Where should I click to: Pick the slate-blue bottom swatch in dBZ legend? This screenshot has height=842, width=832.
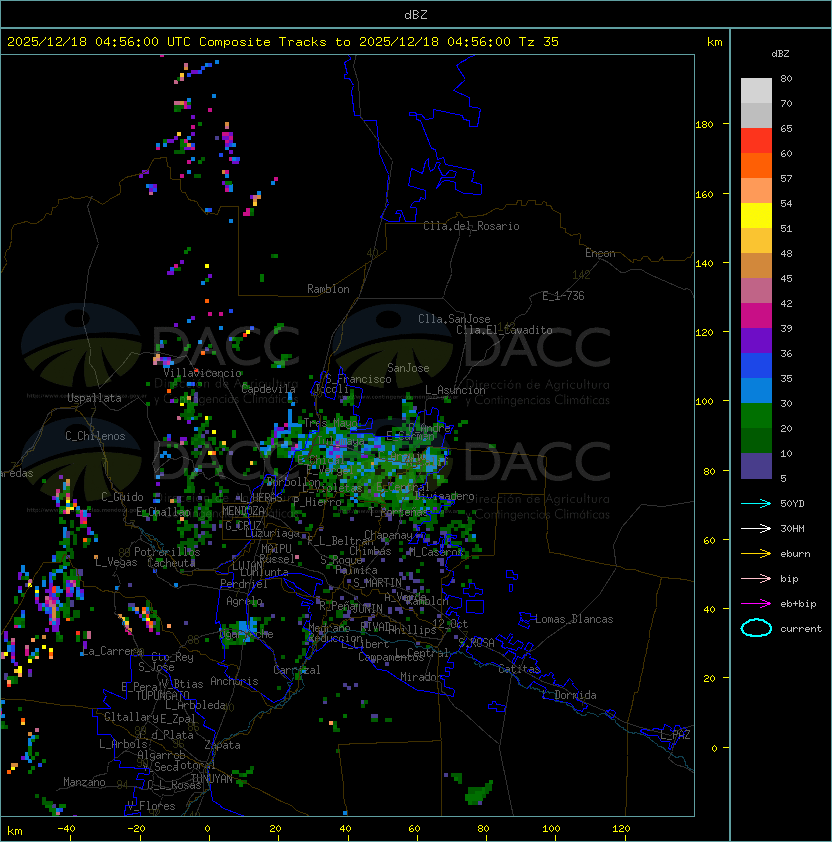[x=756, y=466]
